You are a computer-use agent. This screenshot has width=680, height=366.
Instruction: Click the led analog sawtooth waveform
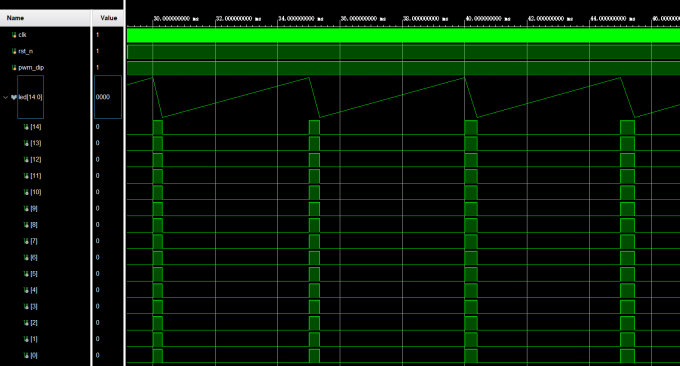coord(403,97)
